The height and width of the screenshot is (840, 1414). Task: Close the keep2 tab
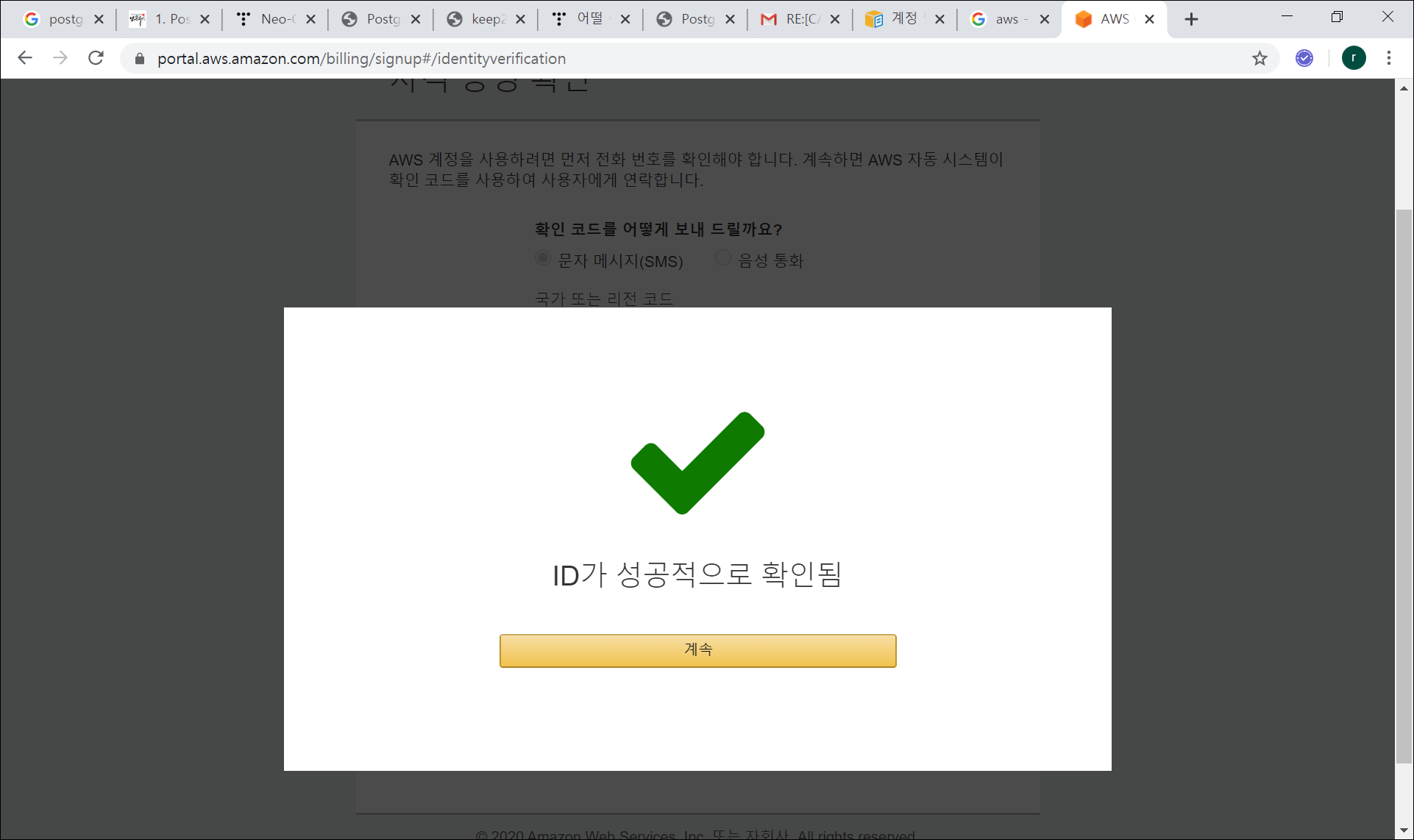click(521, 20)
